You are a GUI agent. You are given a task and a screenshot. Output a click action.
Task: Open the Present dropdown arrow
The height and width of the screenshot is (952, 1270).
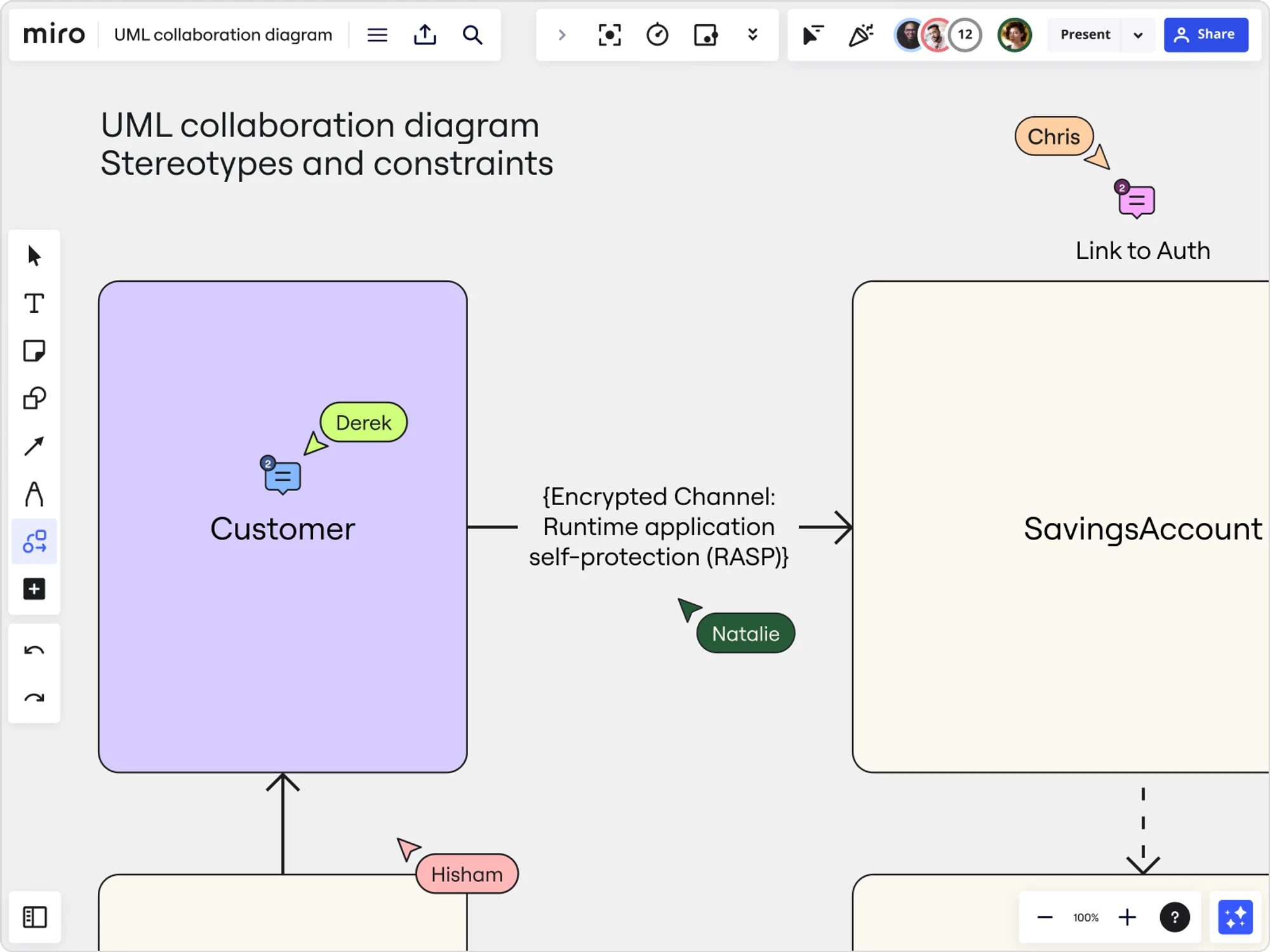[1138, 34]
